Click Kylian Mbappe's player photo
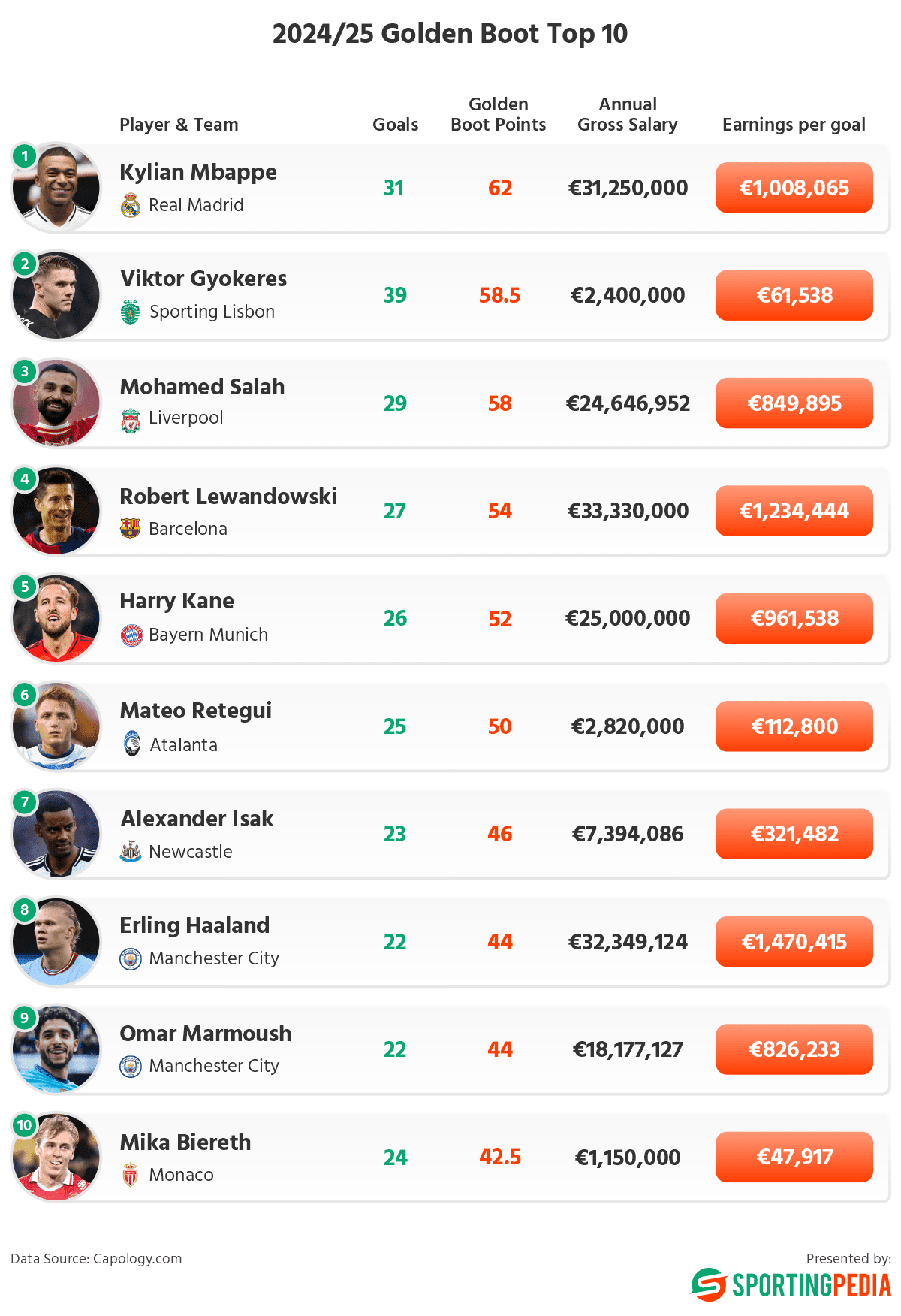The height and width of the screenshot is (1316, 901). coord(58,187)
